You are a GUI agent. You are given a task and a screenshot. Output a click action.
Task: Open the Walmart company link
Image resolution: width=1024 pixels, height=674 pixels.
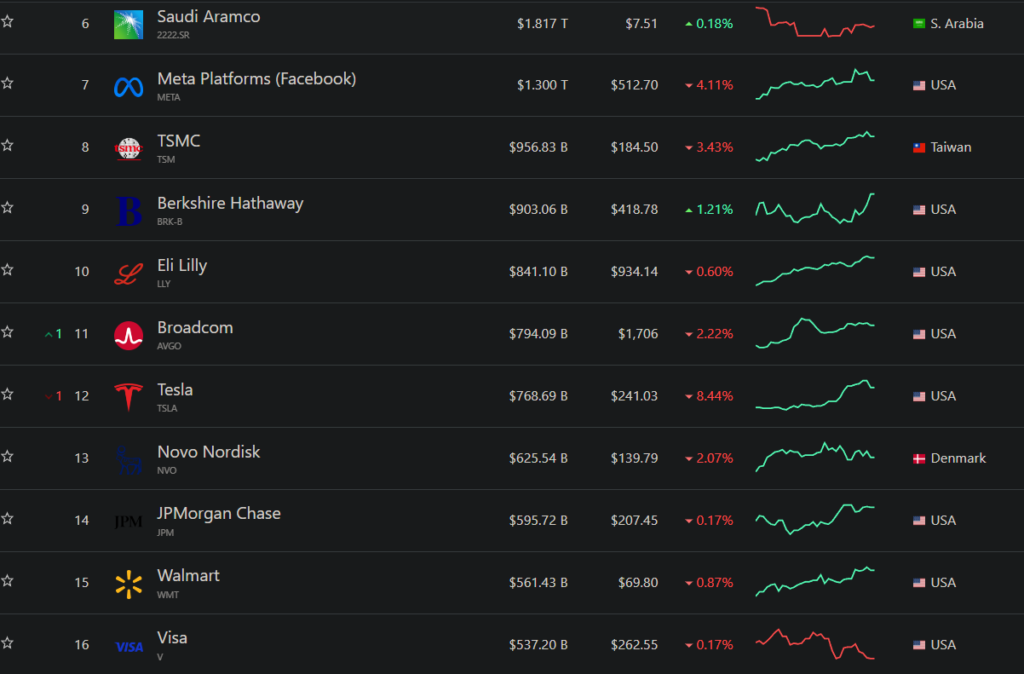coord(188,576)
